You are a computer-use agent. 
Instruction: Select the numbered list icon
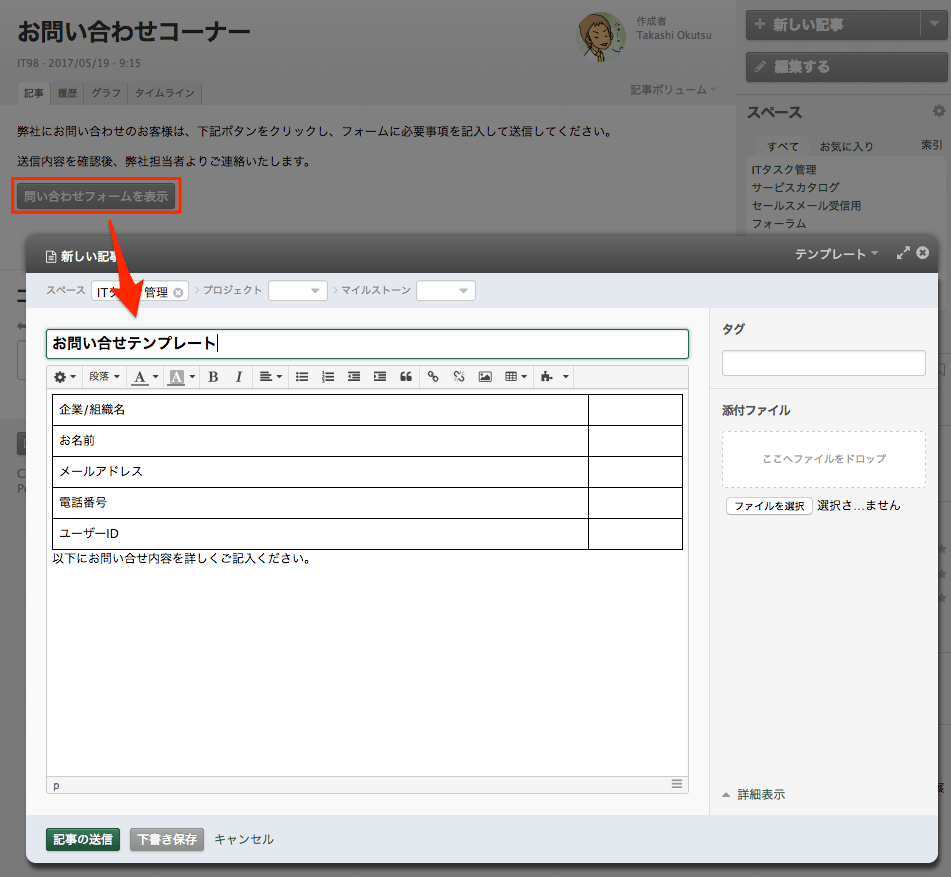click(327, 377)
